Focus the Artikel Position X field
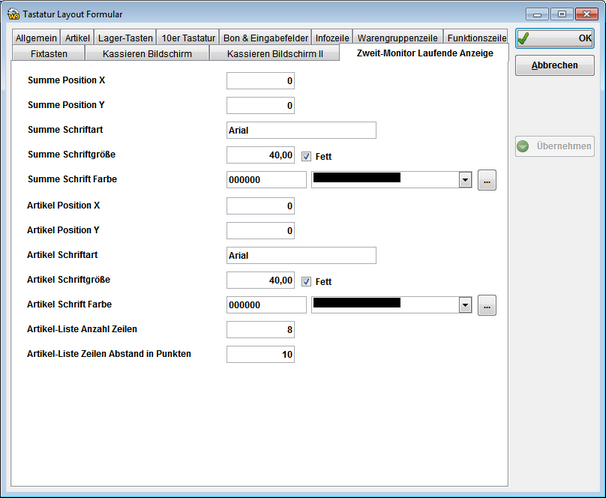 (x=260, y=206)
